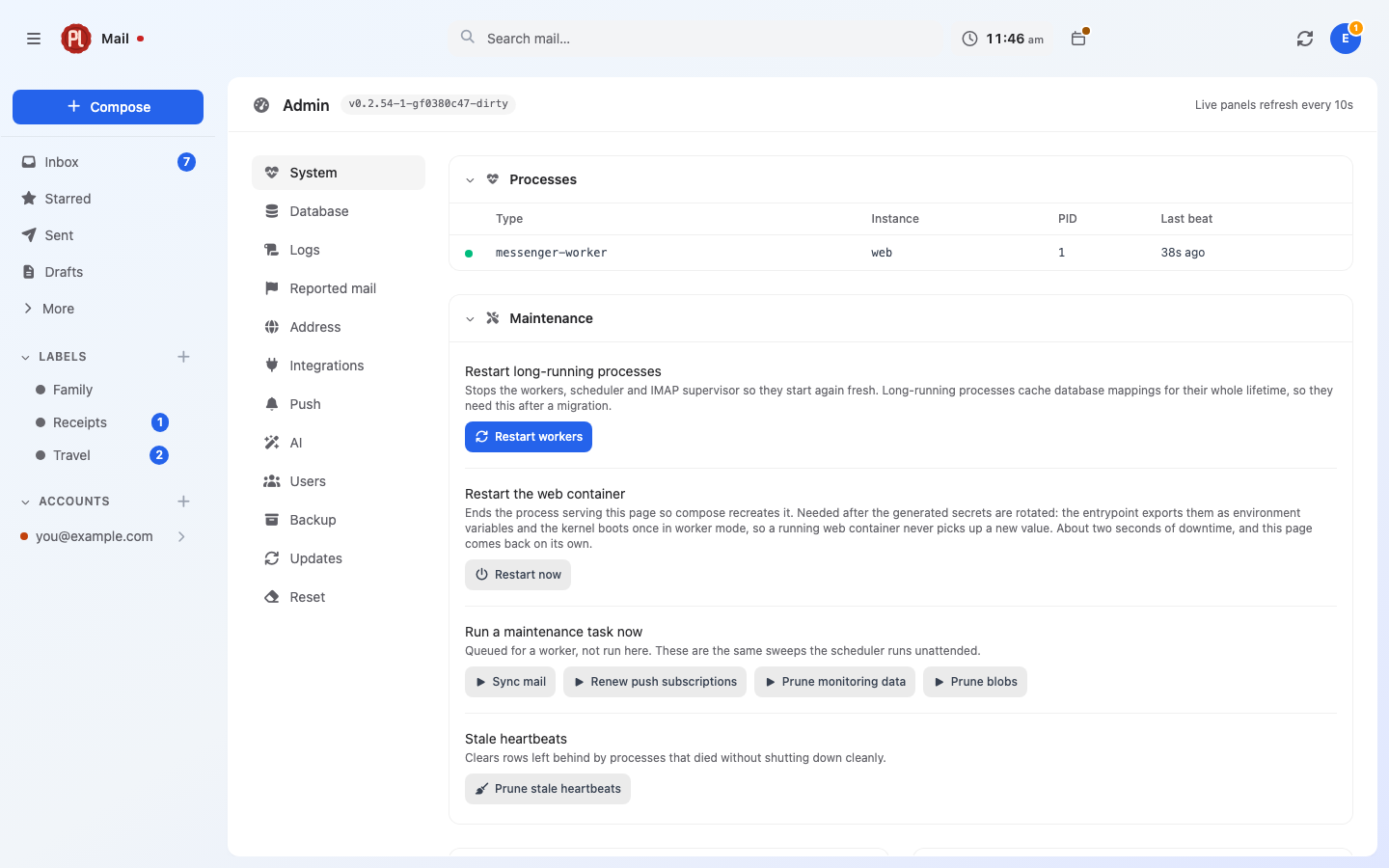Open the Database admin section

[338, 211]
